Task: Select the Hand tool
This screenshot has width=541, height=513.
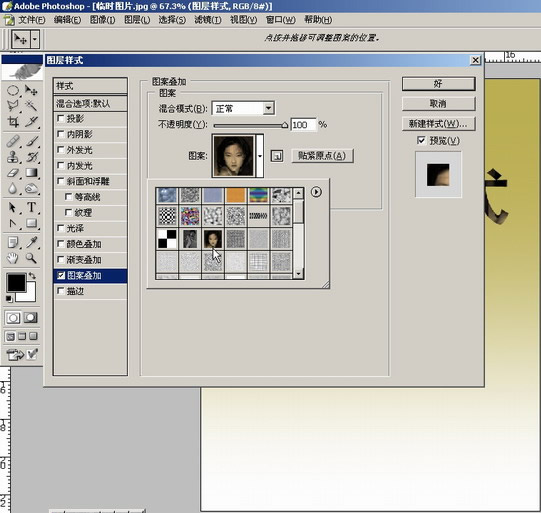Action: coord(13,258)
